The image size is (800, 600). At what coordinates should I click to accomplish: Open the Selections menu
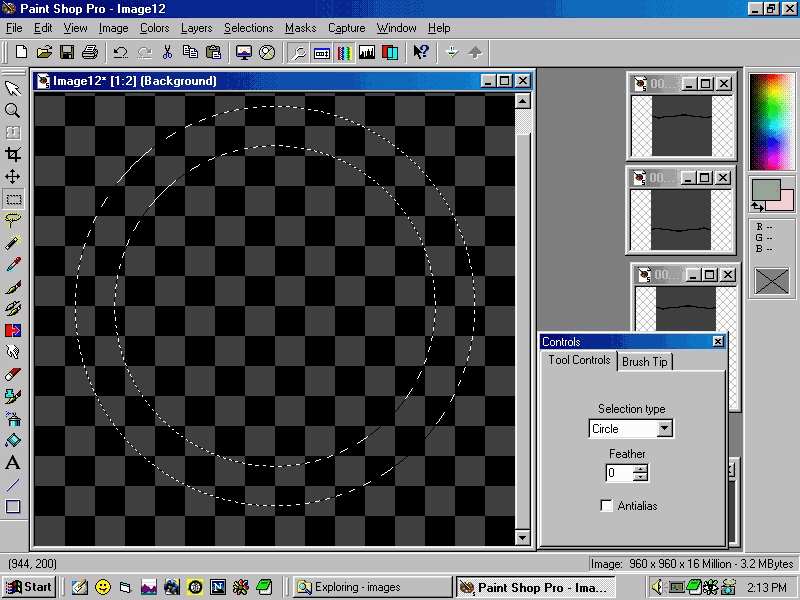tap(248, 28)
